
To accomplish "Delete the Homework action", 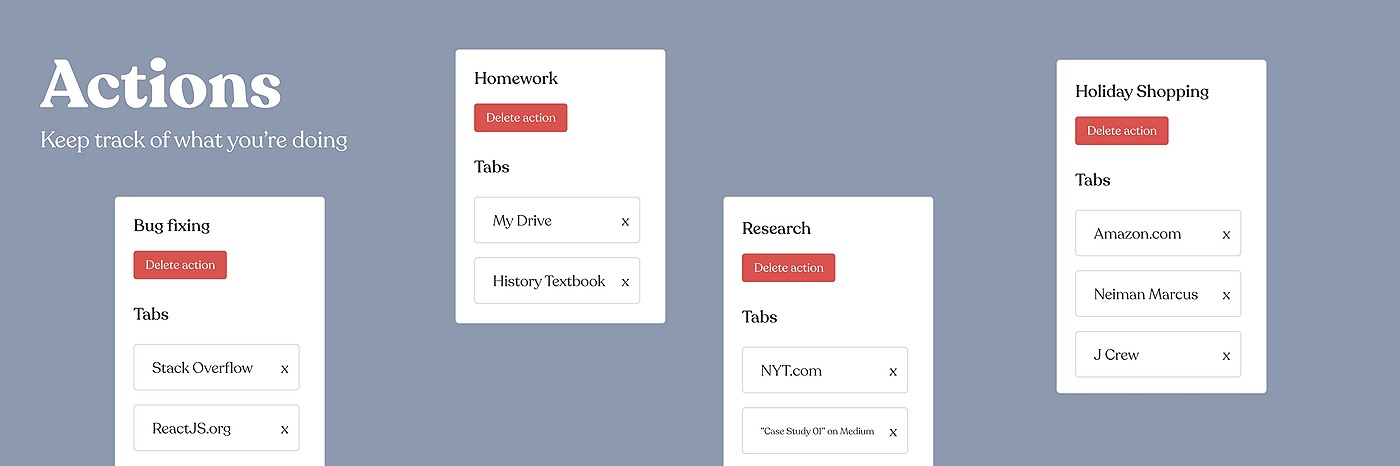I will (521, 118).
